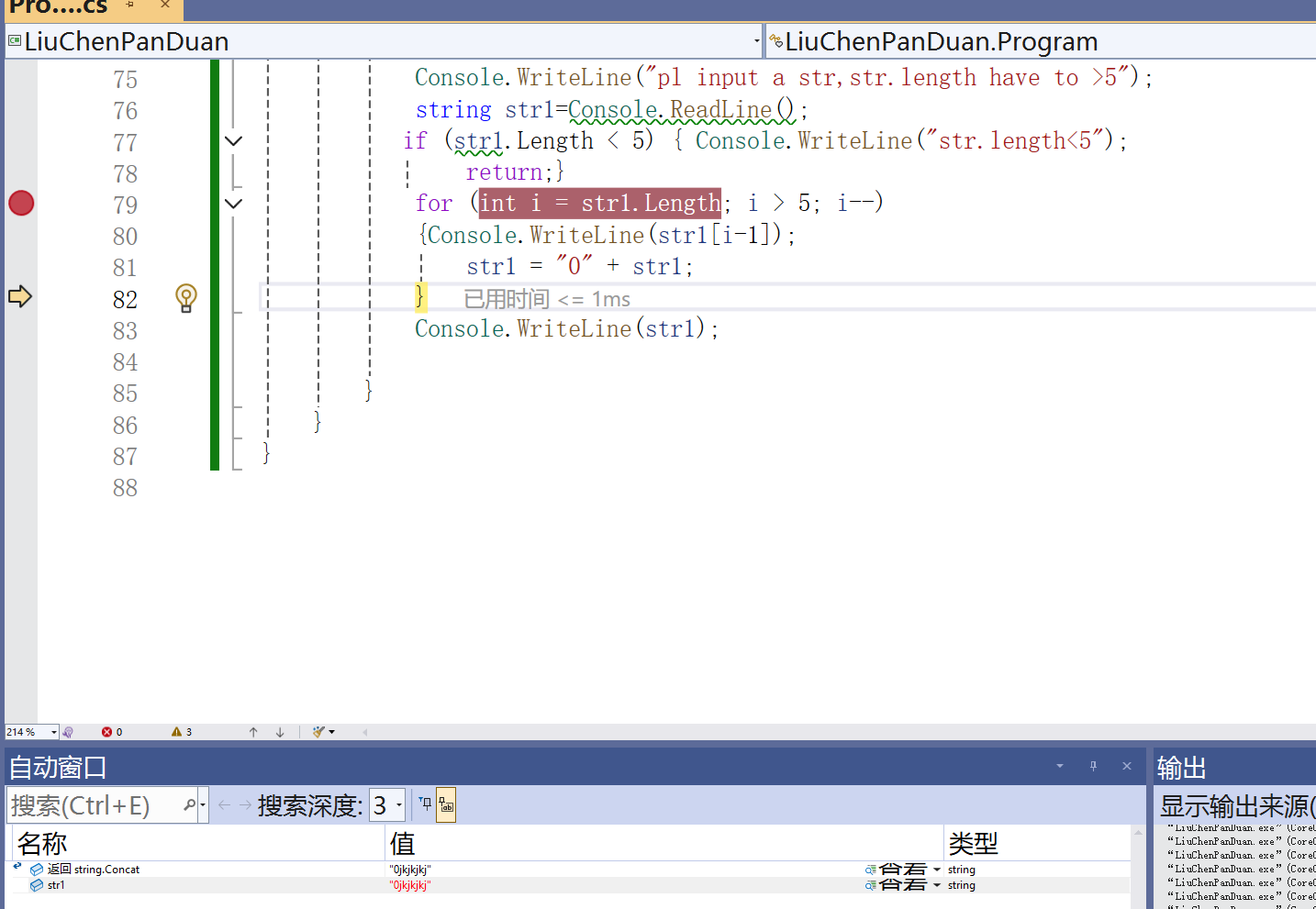Click the variable cube icon beside str1
The image size is (1316, 909).
37,885
